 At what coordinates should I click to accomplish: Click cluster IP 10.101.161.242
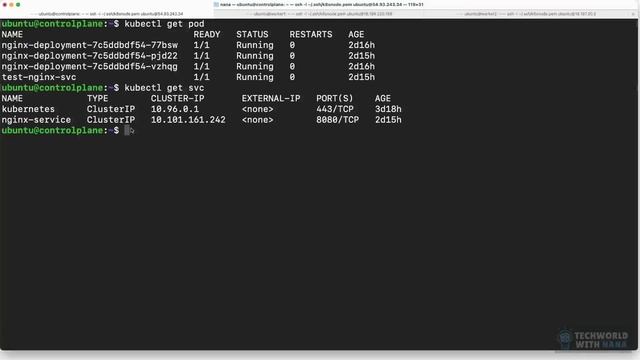tap(188, 120)
